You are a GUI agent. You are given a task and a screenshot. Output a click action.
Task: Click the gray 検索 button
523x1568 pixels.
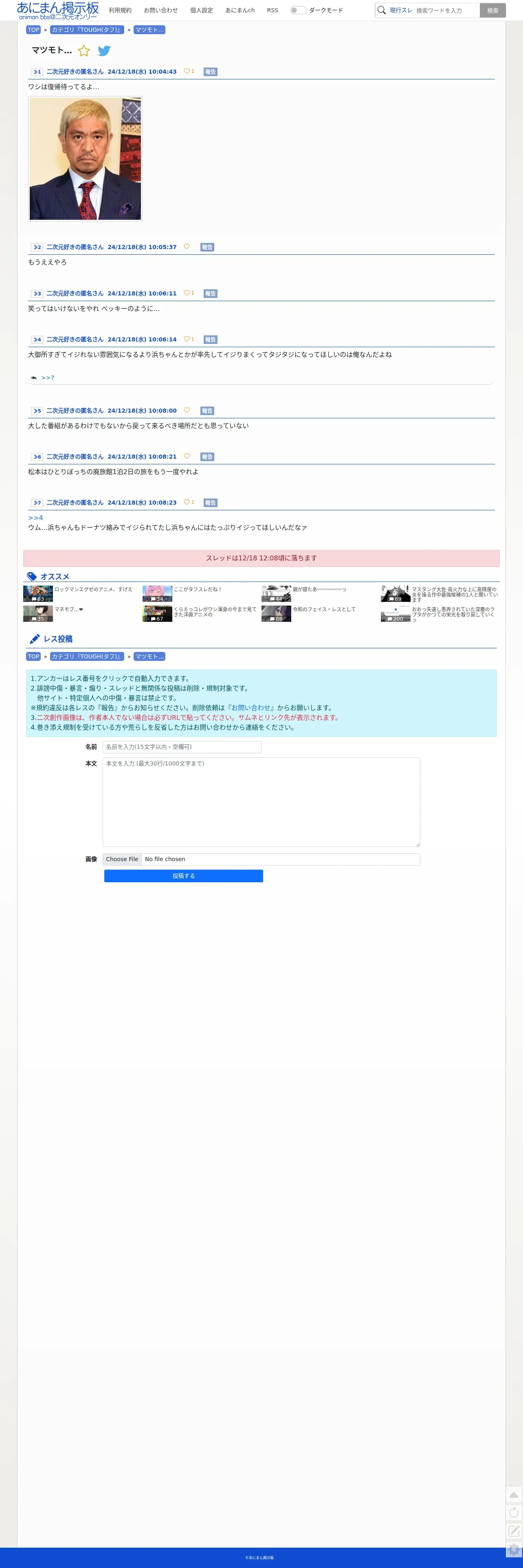coord(492,10)
